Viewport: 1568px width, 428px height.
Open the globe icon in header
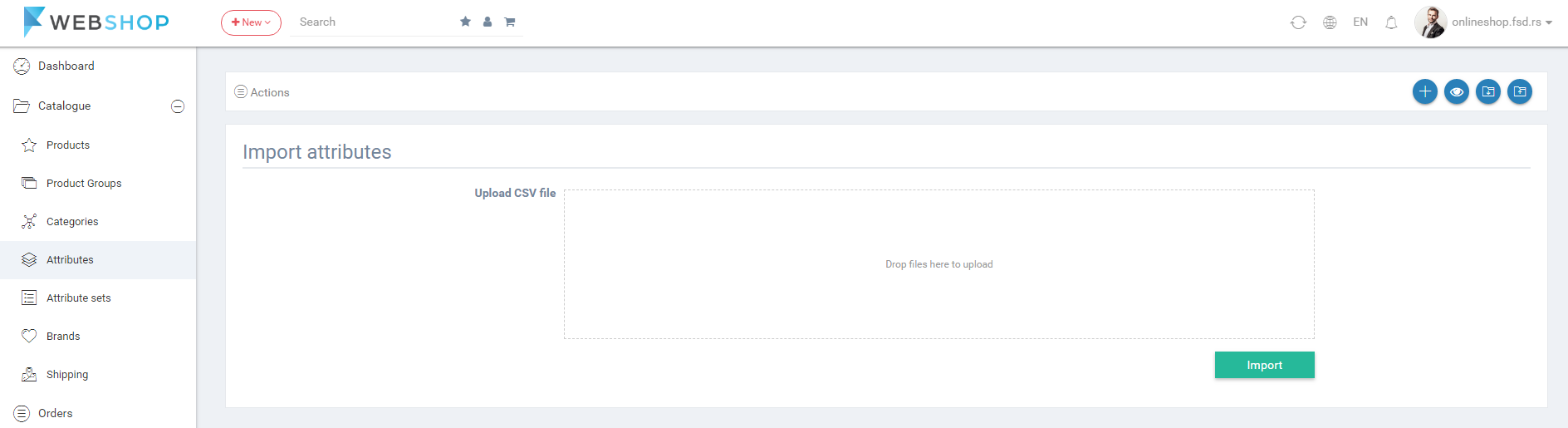point(1330,22)
